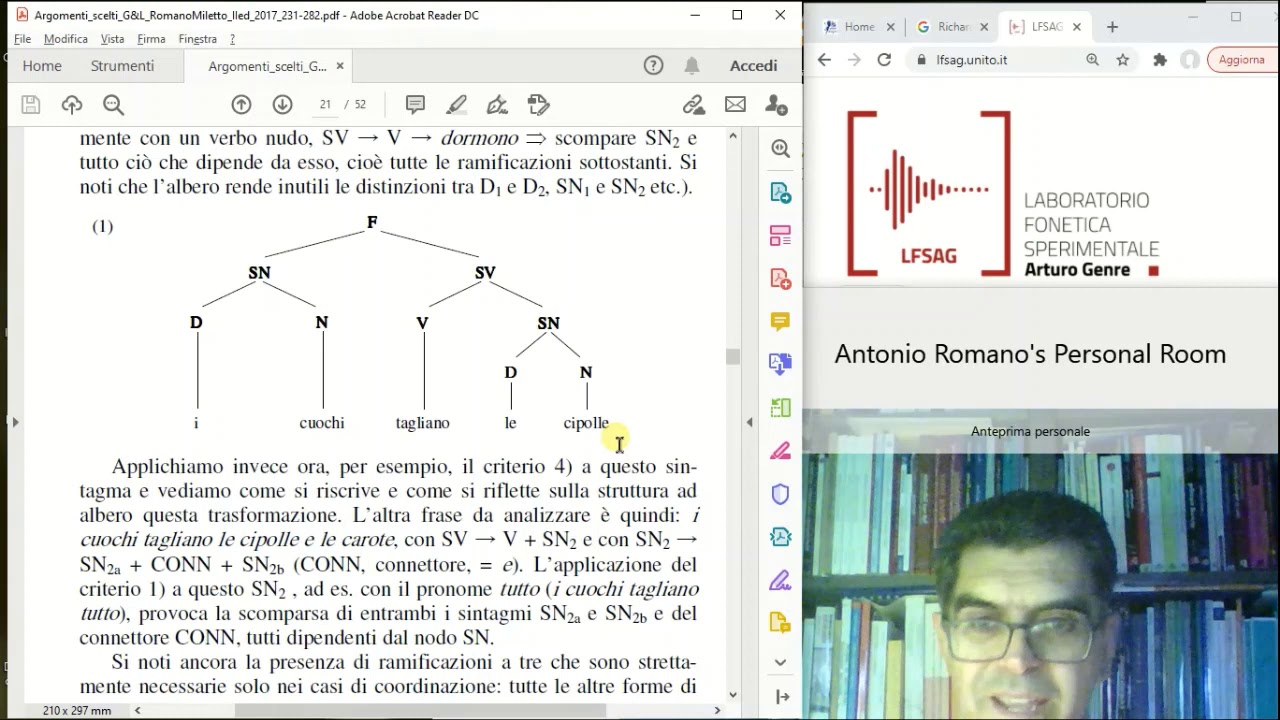
Task: Open the pink Redact/Edit pen tool
Action: point(781,451)
